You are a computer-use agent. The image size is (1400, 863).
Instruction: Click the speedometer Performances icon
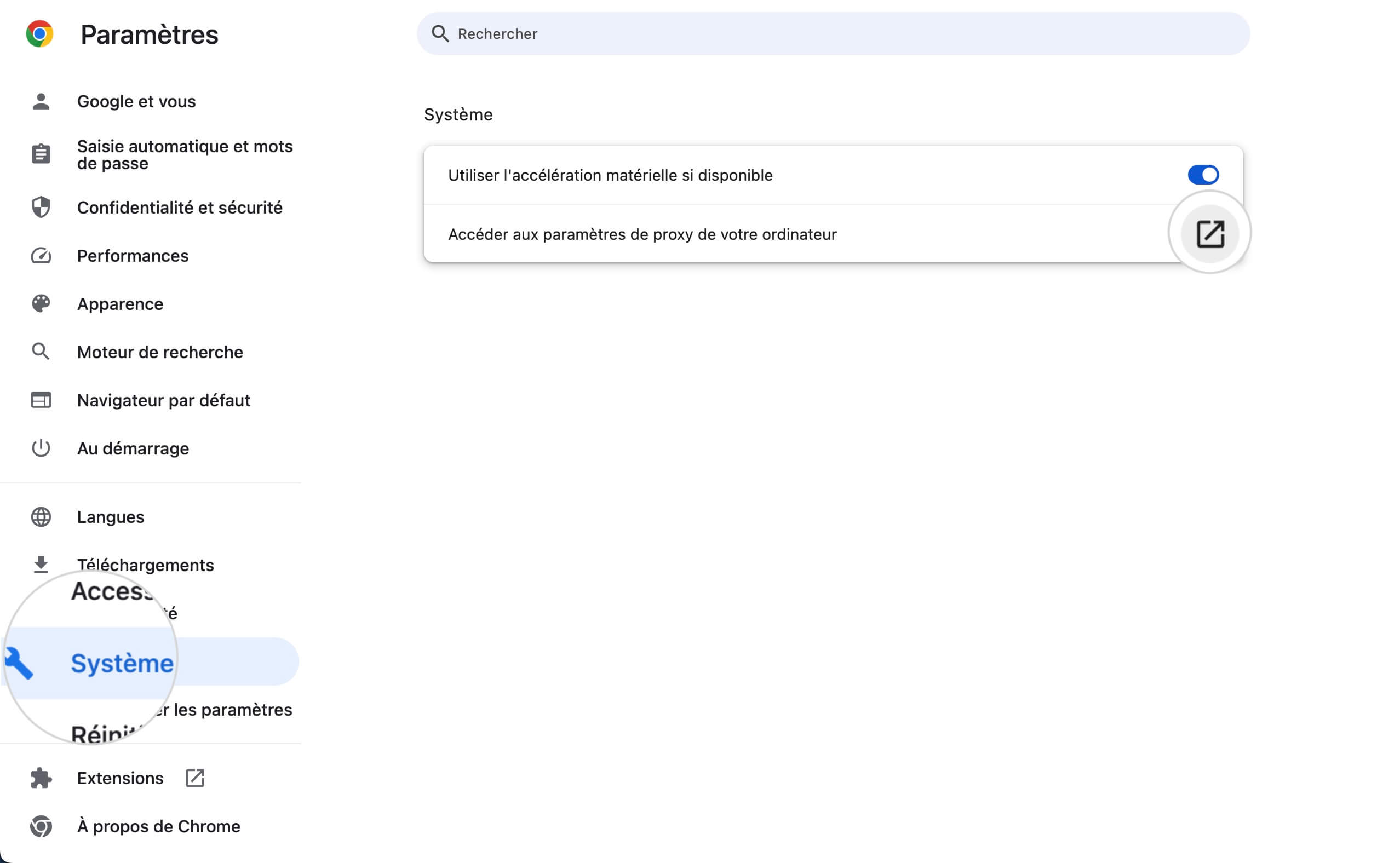tap(41, 255)
